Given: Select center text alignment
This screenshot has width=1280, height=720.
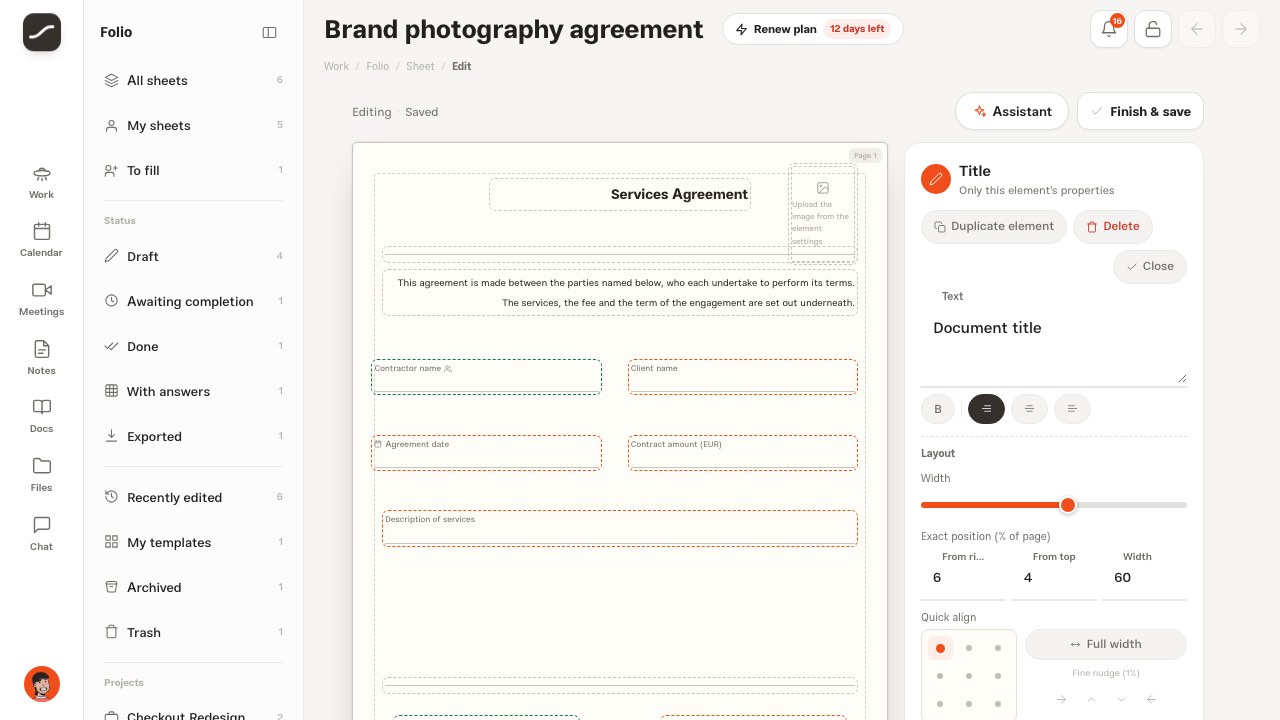Looking at the screenshot, I should click(1029, 408).
